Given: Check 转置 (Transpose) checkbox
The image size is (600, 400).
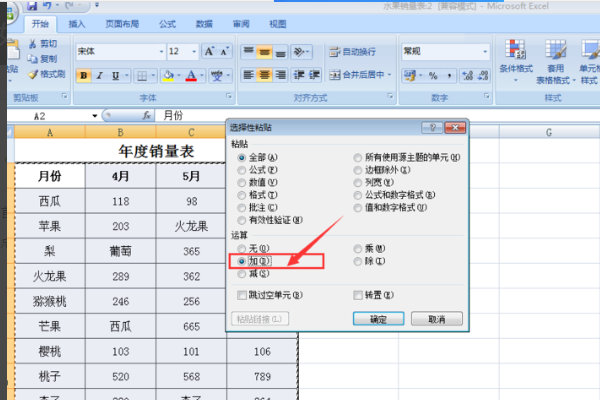Looking at the screenshot, I should (x=358, y=295).
